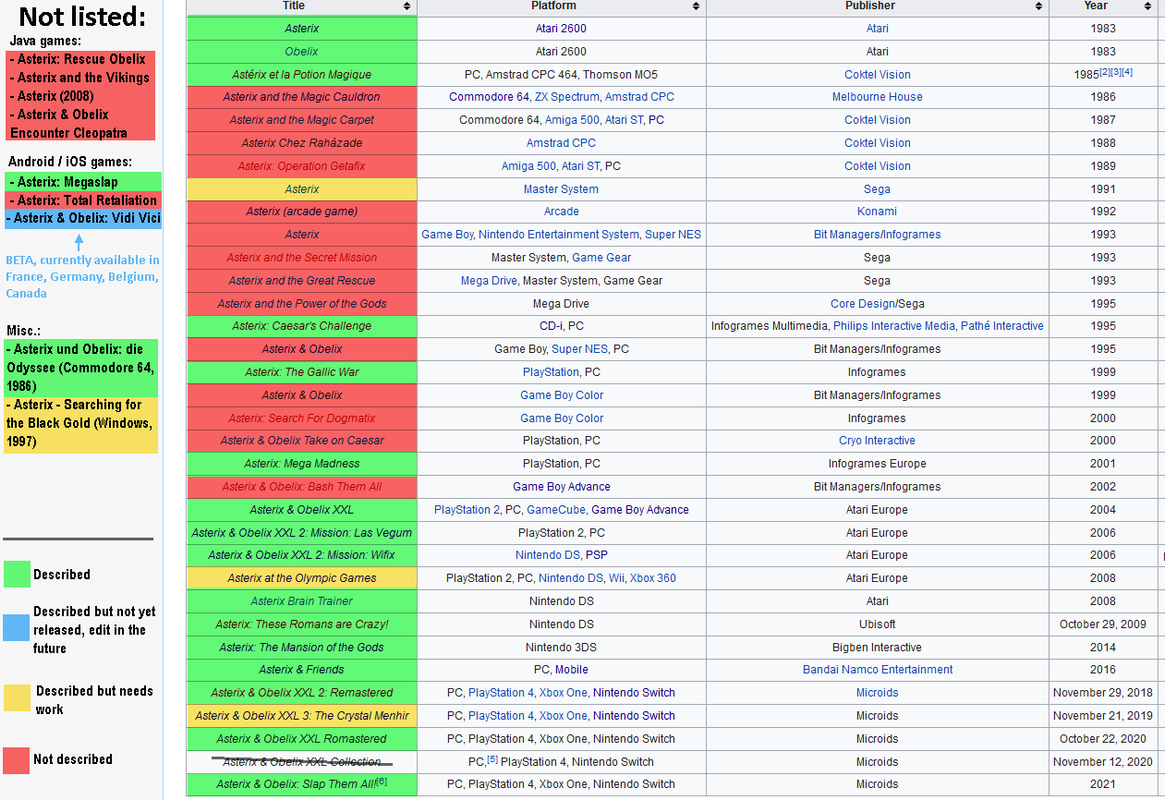Select title cell Asterix (arcade game)

[302, 211]
